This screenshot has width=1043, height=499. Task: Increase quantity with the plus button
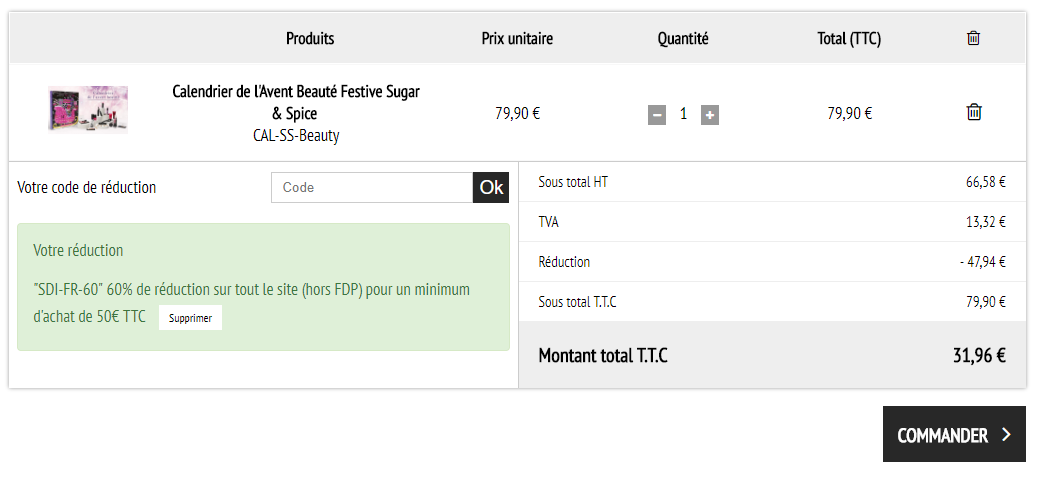710,115
